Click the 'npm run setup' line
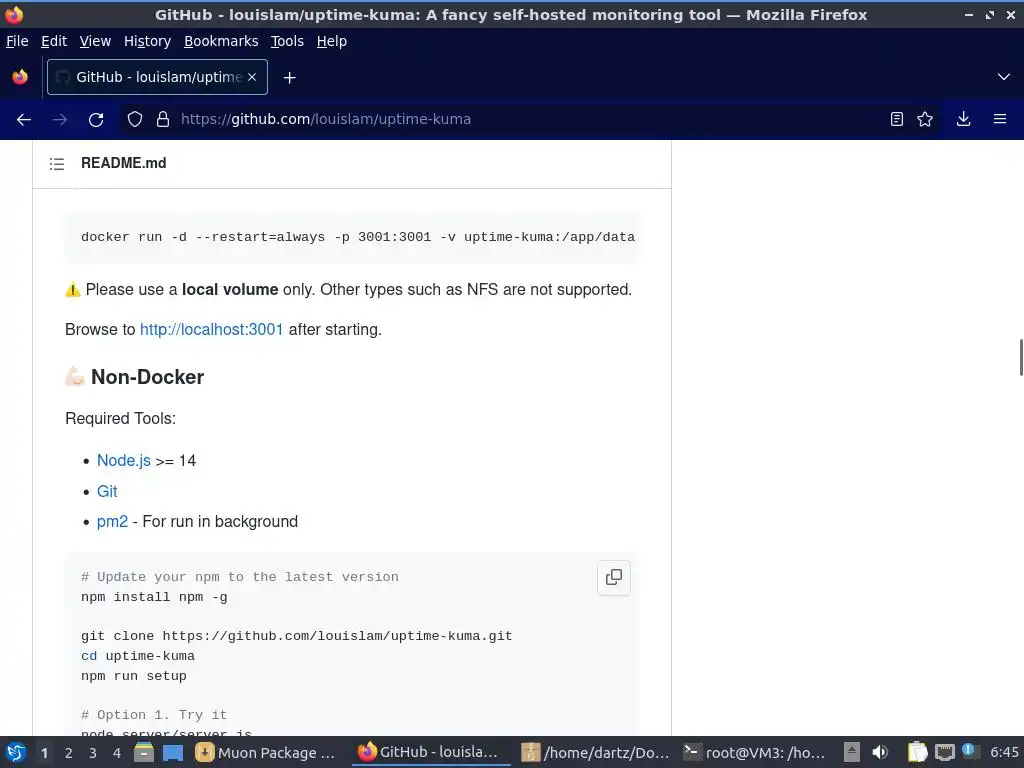 134,676
